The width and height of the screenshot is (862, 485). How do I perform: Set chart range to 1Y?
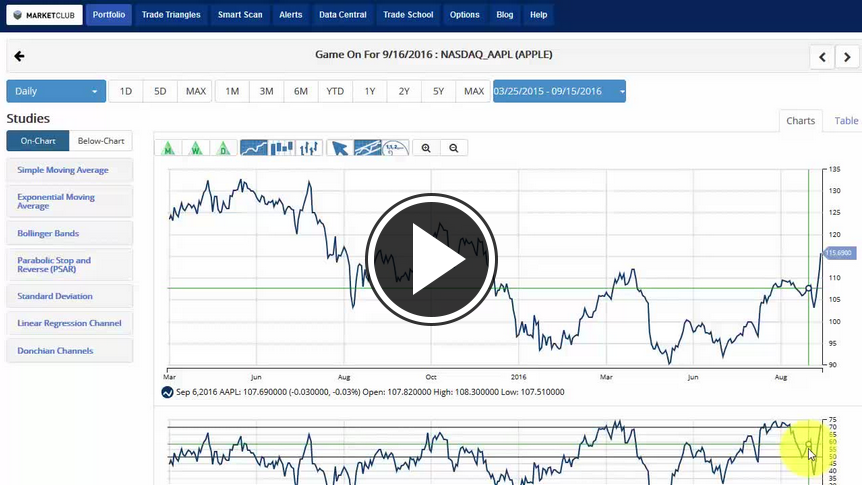point(370,91)
